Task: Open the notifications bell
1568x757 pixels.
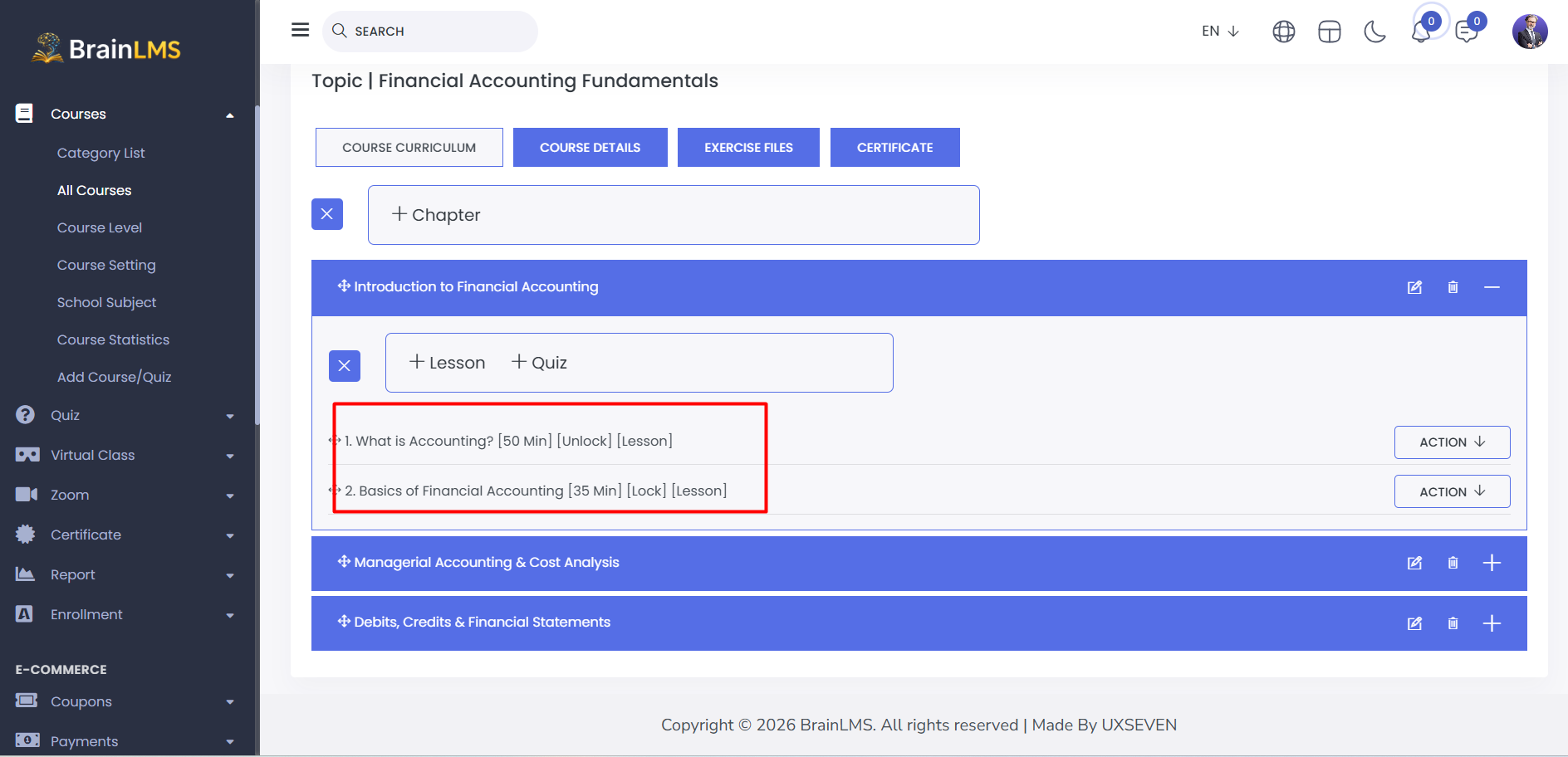Action: click(x=1421, y=32)
